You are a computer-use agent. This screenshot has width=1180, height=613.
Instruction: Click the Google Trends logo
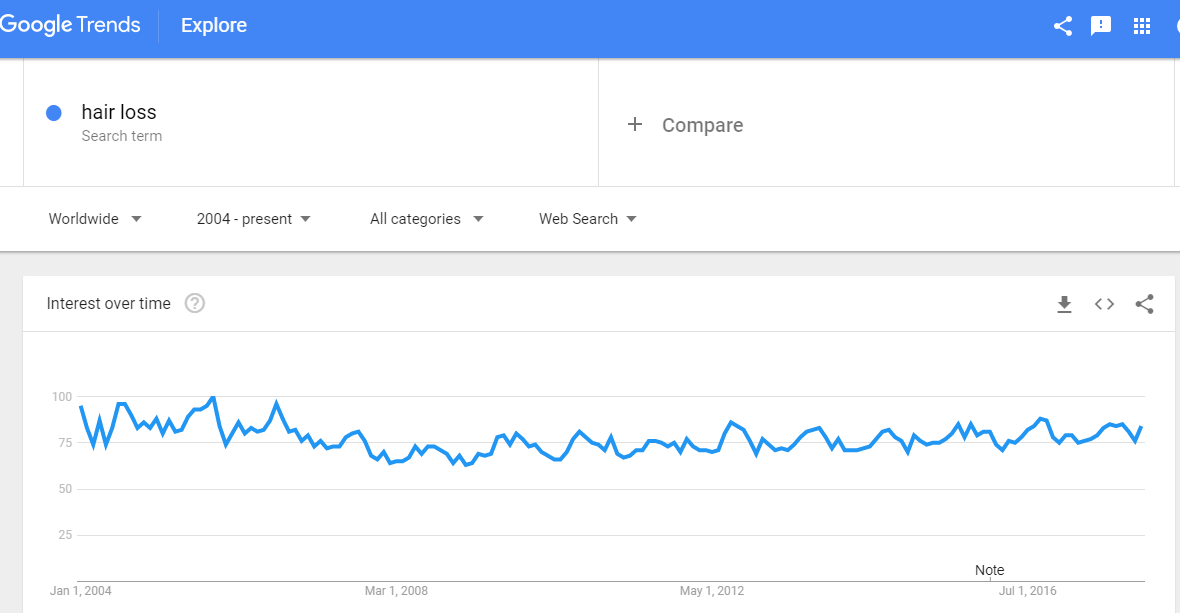70,25
